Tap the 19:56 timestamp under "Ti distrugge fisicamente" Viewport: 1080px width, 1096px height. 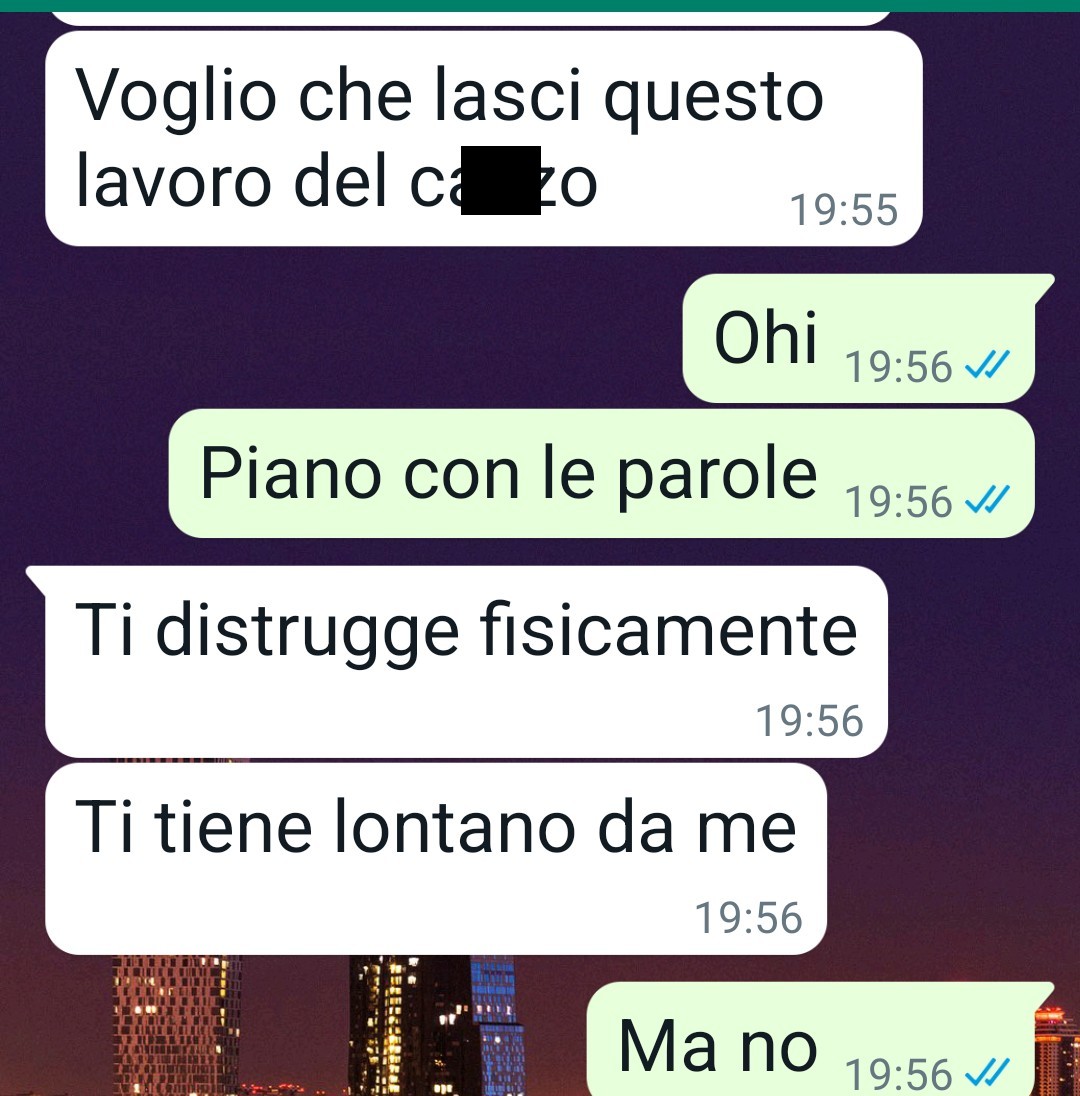(809, 721)
